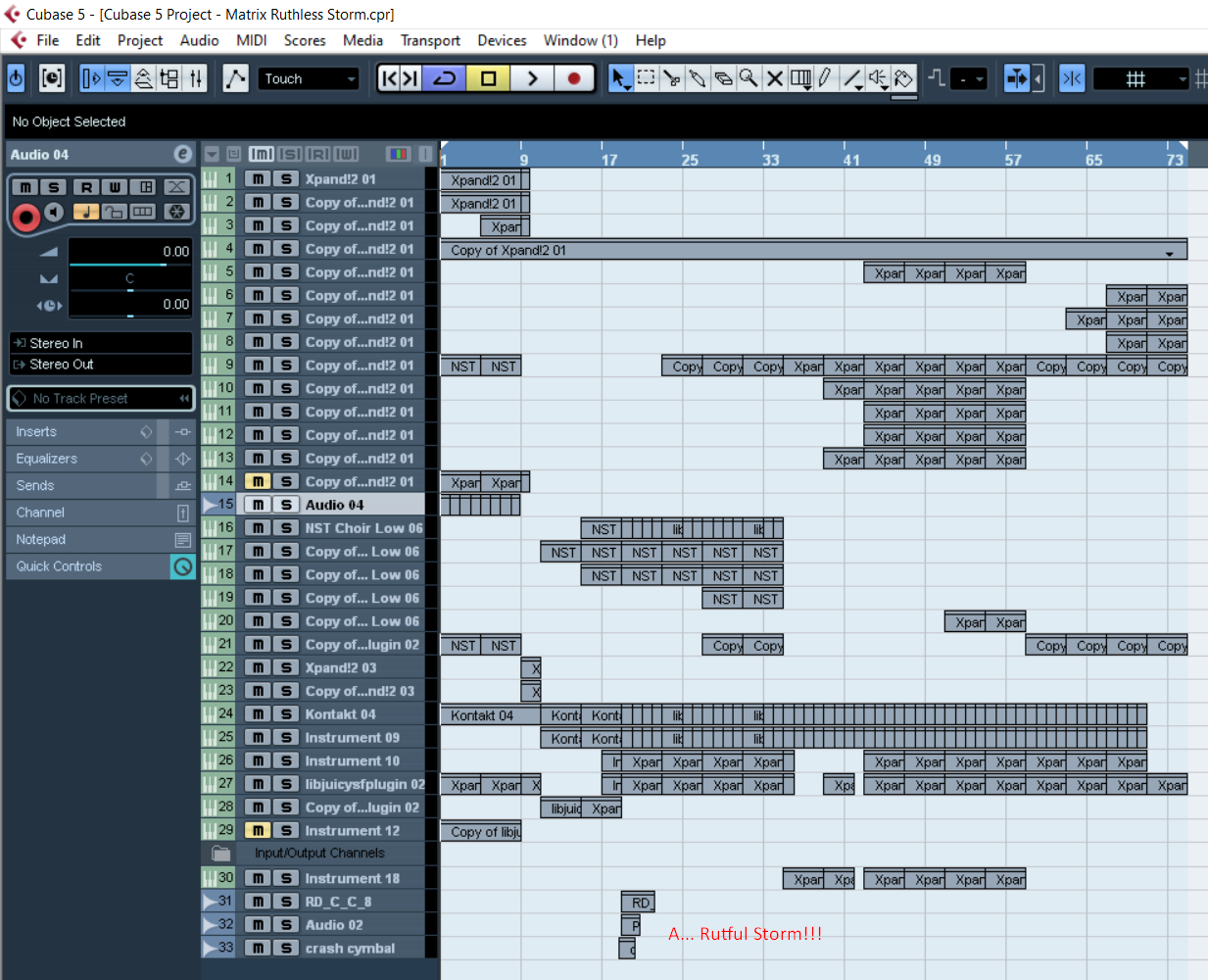Open the track colors selector icon
The height and width of the screenshot is (980, 1208).
tap(398, 154)
